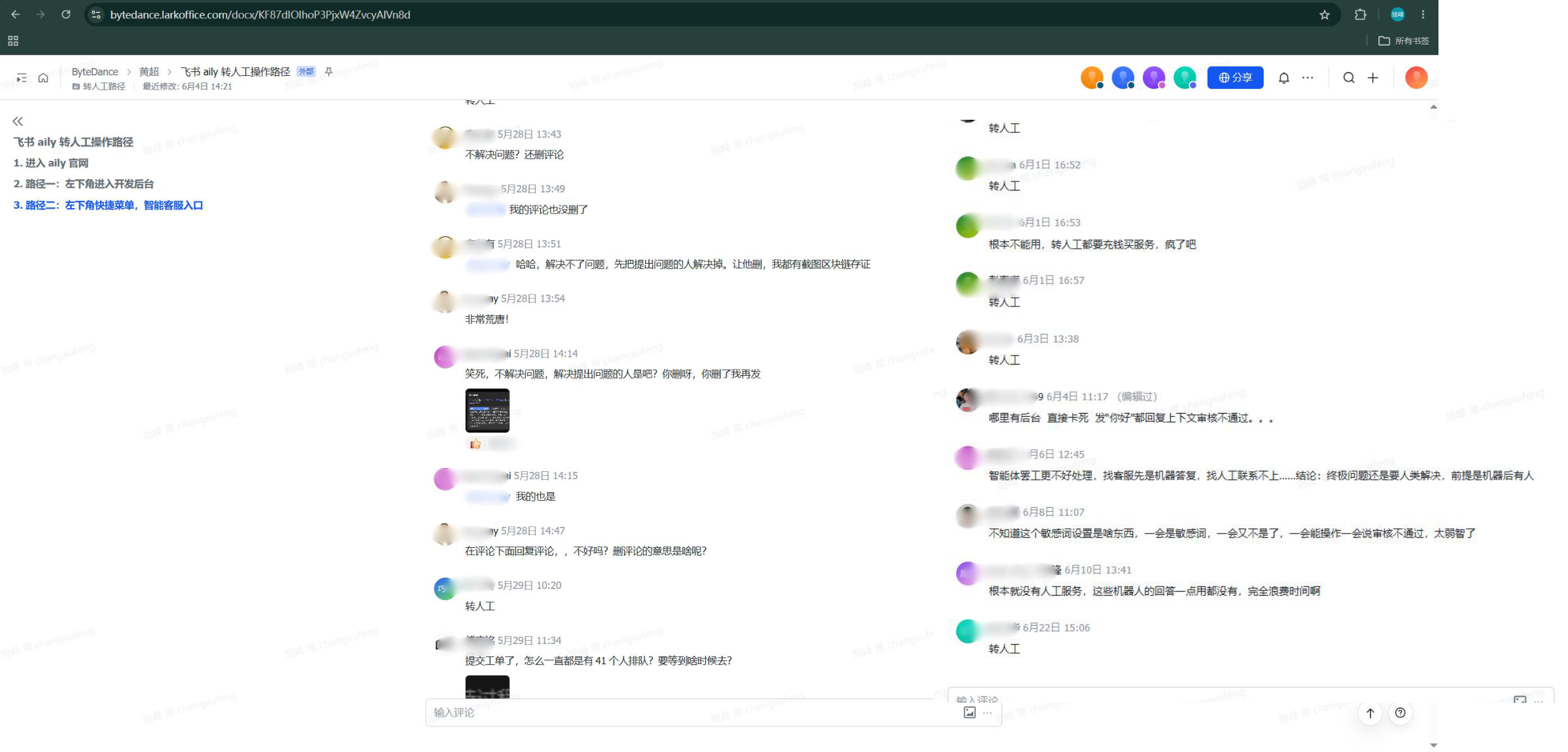This screenshot has height=752, width=1568.
Task: Click comment 根本不能用,转人工都要充钱买服务
Action: click(1092, 244)
